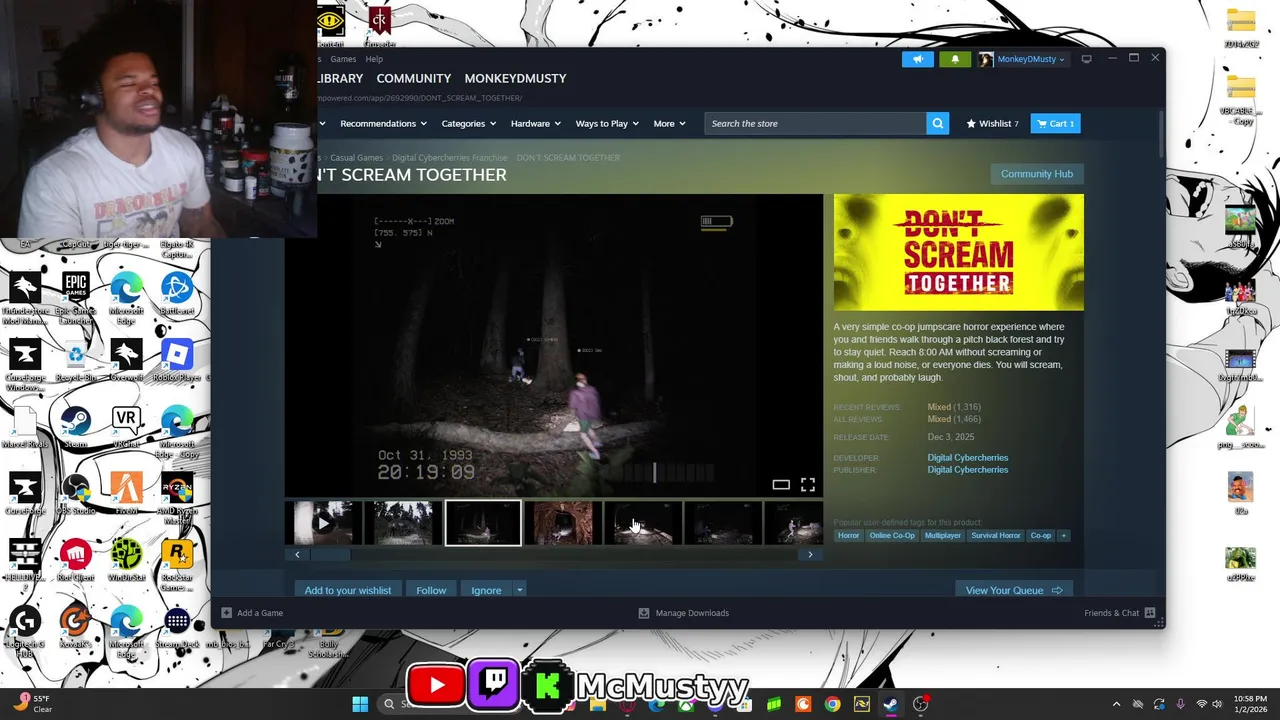The image size is (1280, 720).
Task: Click the Online Co-Op tag
Action: coord(892,536)
